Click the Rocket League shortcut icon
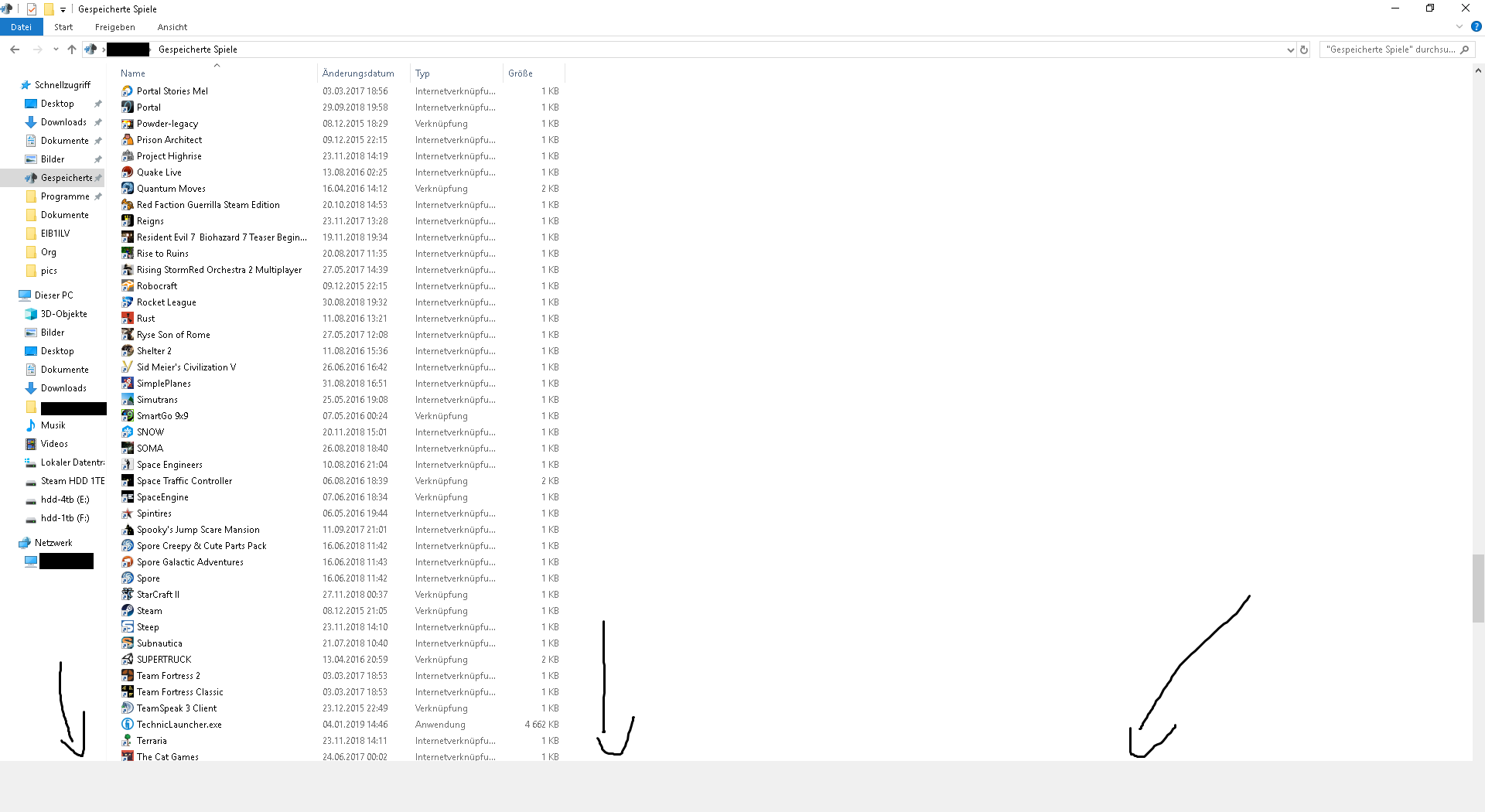 [128, 302]
